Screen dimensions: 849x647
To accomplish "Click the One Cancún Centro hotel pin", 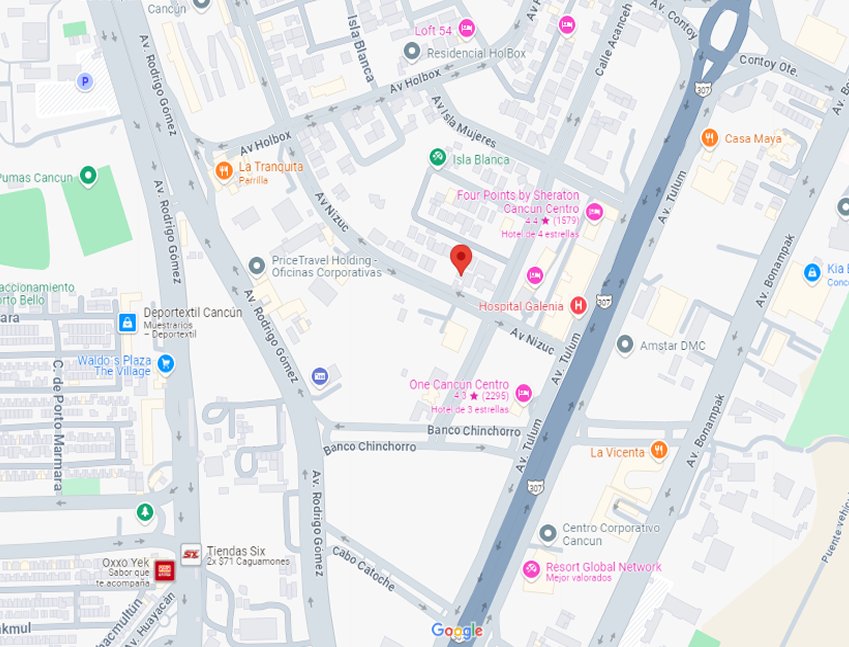I will pos(523,393).
